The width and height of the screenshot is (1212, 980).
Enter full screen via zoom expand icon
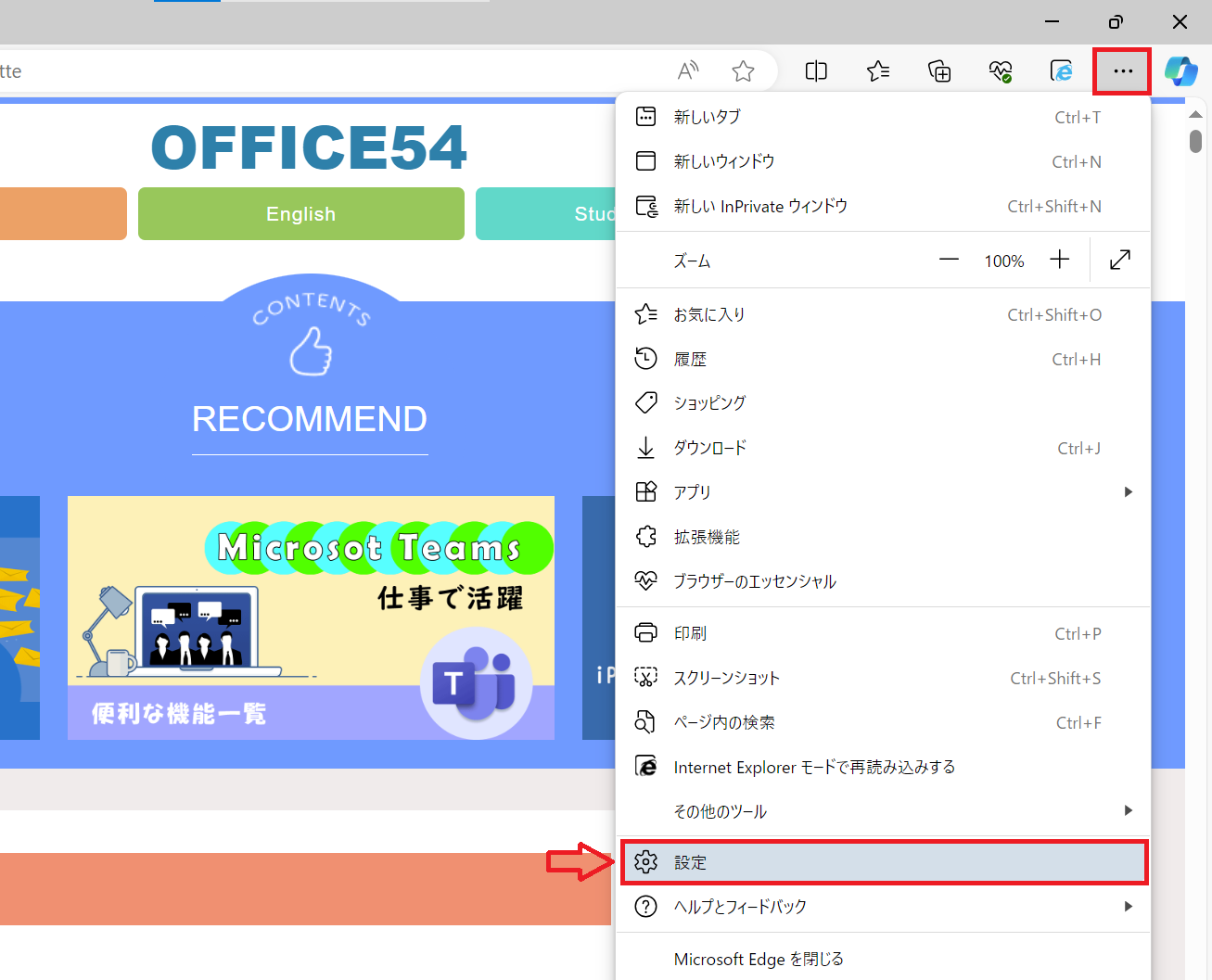pos(1120,261)
